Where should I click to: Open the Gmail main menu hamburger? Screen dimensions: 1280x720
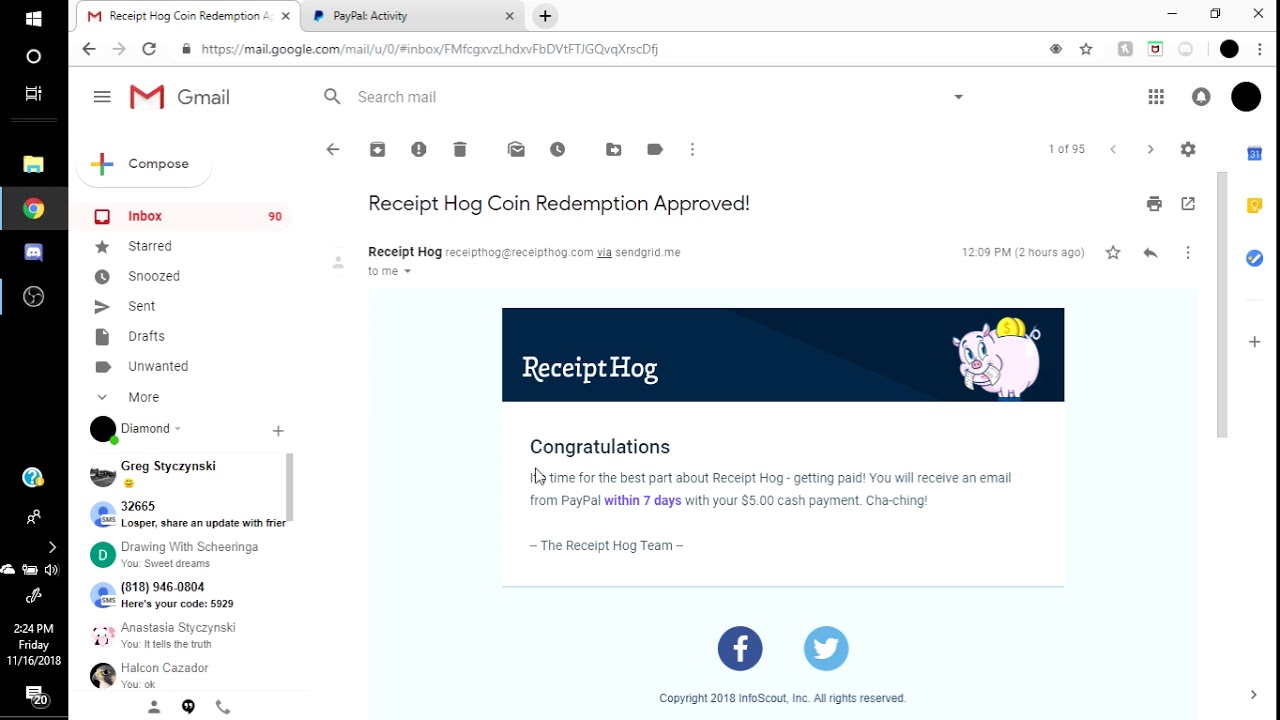click(x=102, y=97)
